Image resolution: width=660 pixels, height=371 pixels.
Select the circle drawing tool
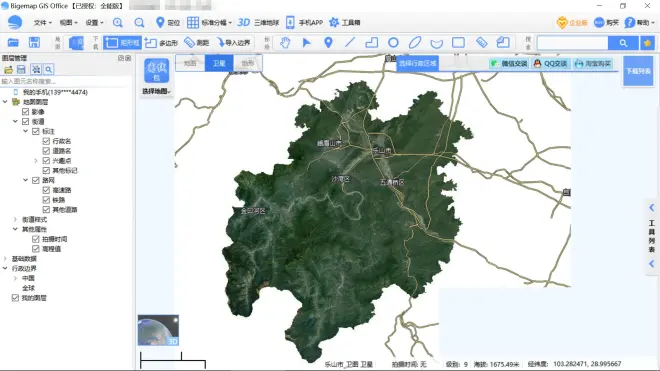(393, 43)
